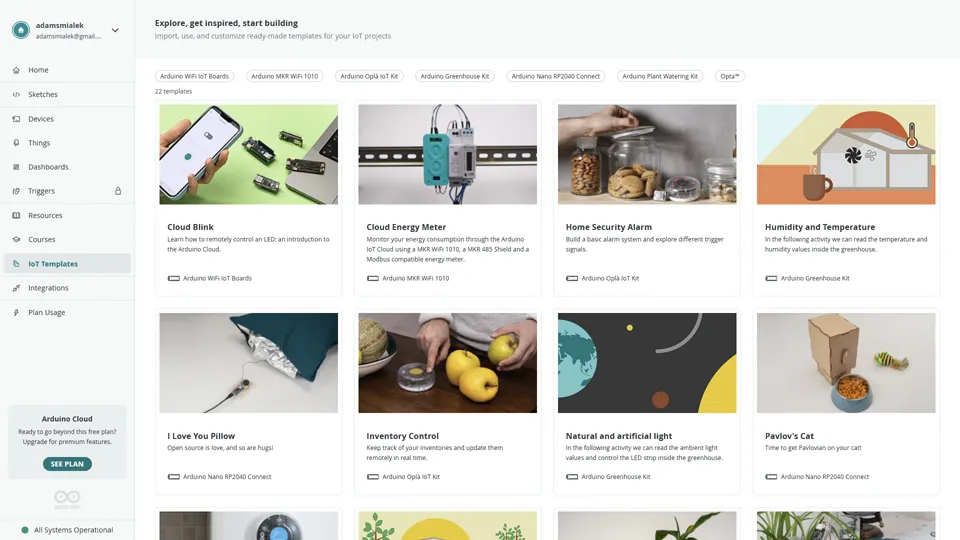Open Dashboards using its grid icon
This screenshot has height=540, width=960.
tap(16, 167)
